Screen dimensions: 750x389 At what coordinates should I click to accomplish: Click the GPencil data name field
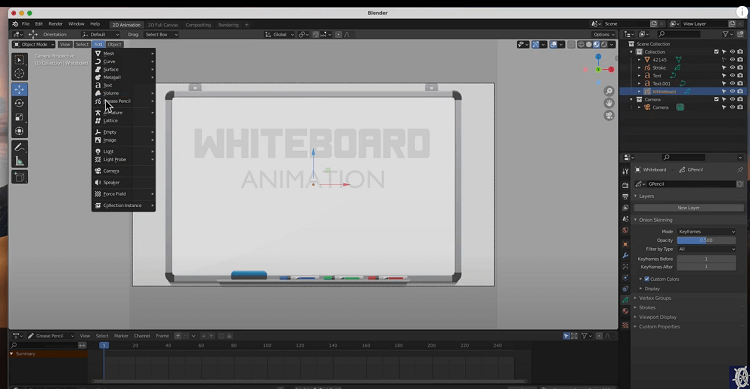click(688, 184)
